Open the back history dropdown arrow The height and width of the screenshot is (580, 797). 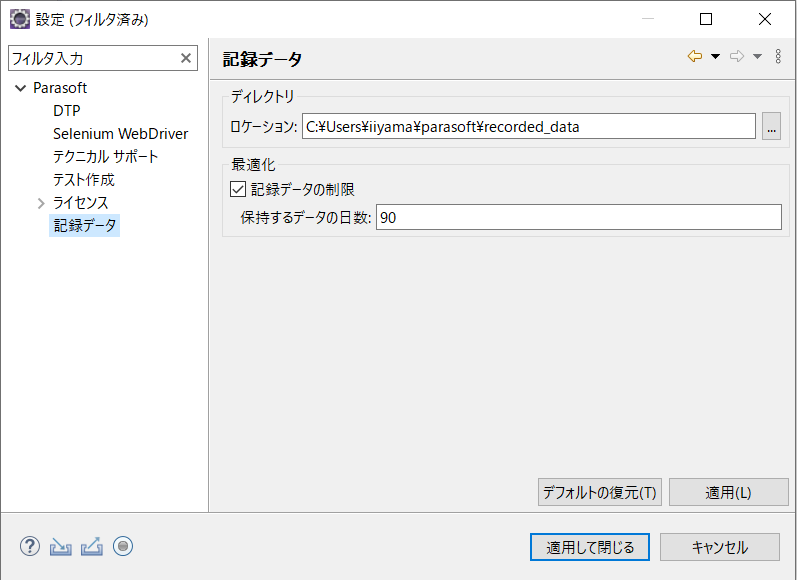[x=715, y=56]
